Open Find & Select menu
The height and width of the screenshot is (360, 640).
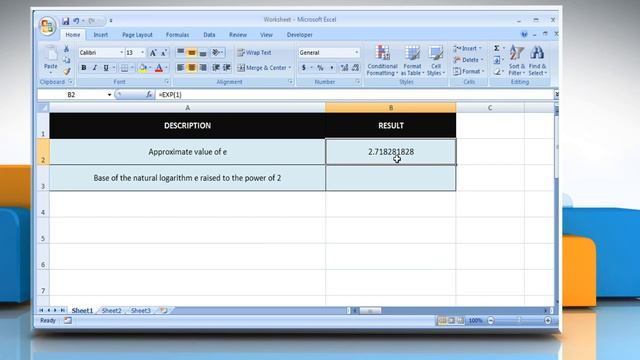(x=537, y=60)
